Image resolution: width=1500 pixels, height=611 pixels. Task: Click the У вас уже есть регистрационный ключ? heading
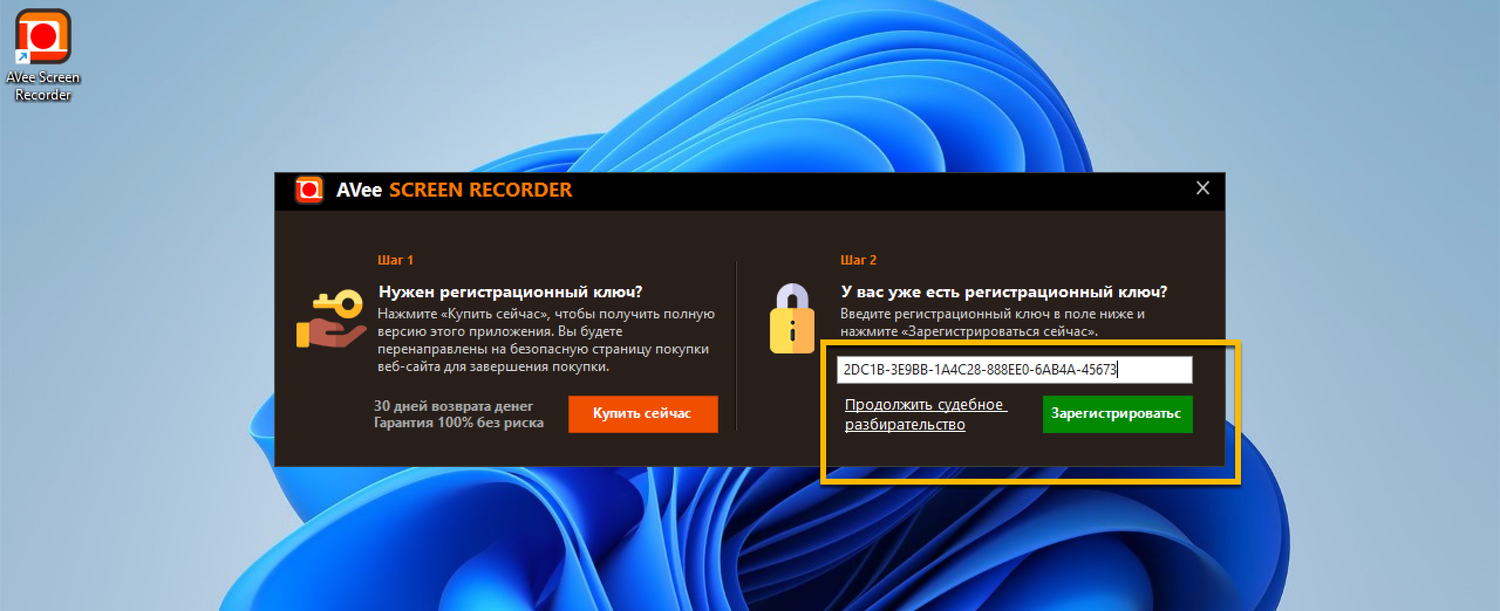1004,292
